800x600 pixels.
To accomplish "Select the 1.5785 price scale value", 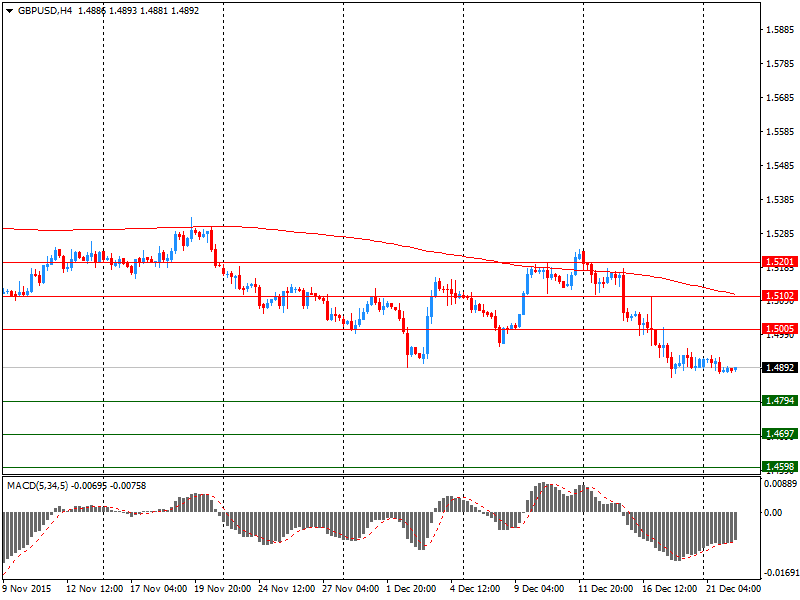I will pyautogui.click(x=780, y=64).
